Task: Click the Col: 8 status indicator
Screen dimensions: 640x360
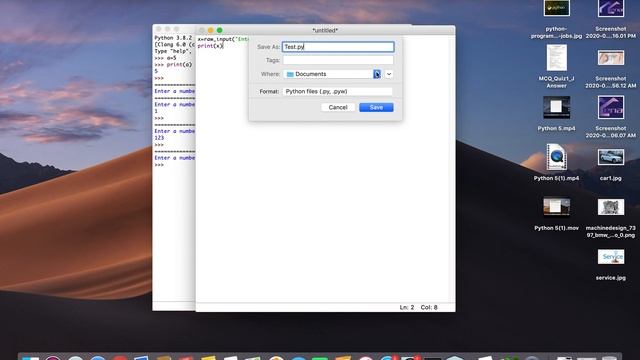Action: (429, 307)
